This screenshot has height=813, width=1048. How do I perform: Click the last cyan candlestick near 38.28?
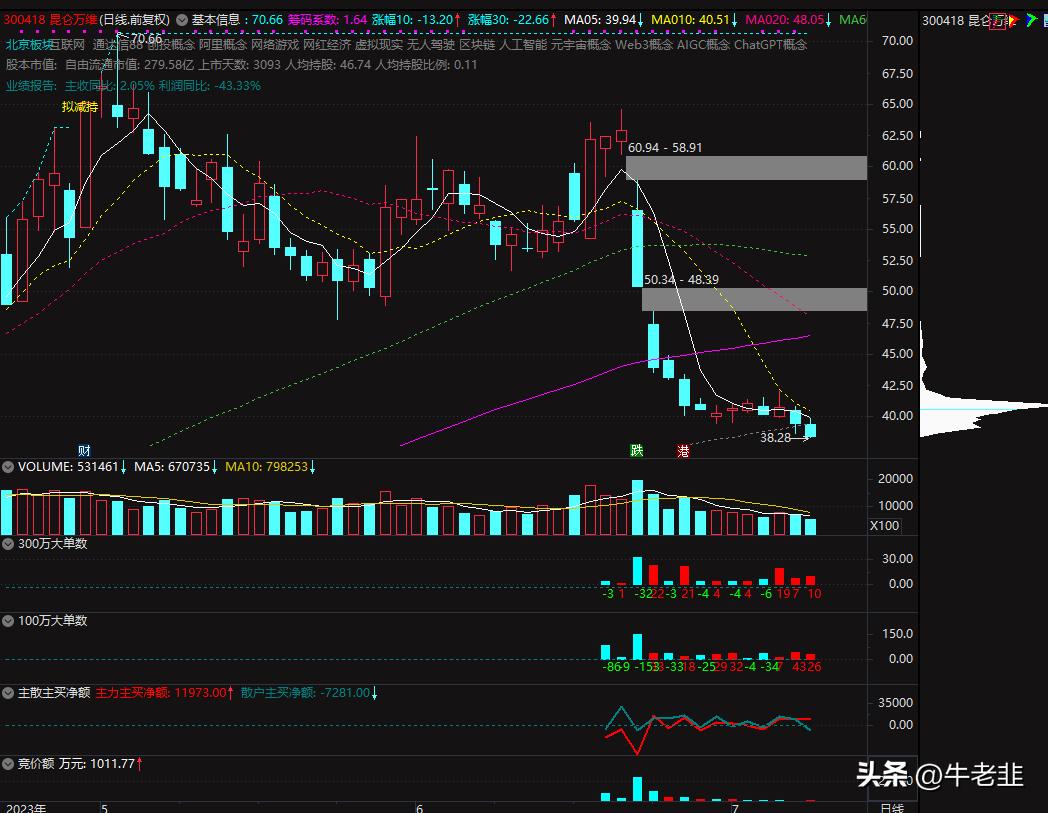pos(810,431)
